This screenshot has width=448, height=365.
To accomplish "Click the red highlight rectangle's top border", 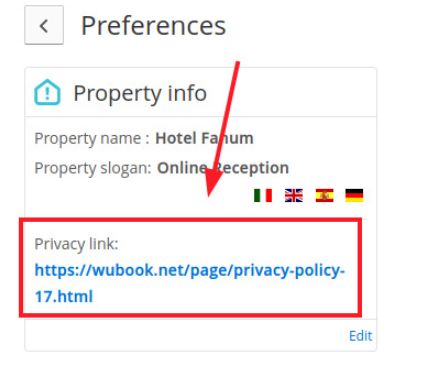I will (x=190, y=219).
